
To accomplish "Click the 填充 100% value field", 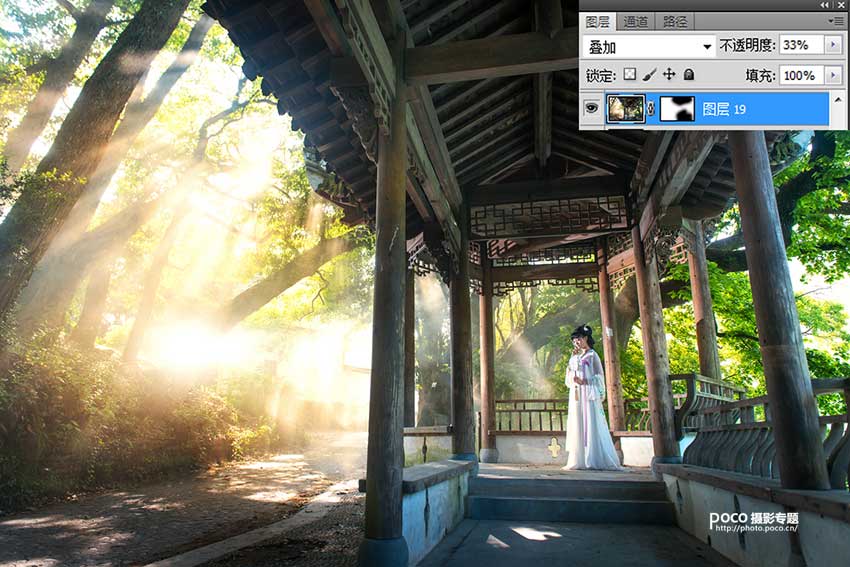I will (x=800, y=75).
